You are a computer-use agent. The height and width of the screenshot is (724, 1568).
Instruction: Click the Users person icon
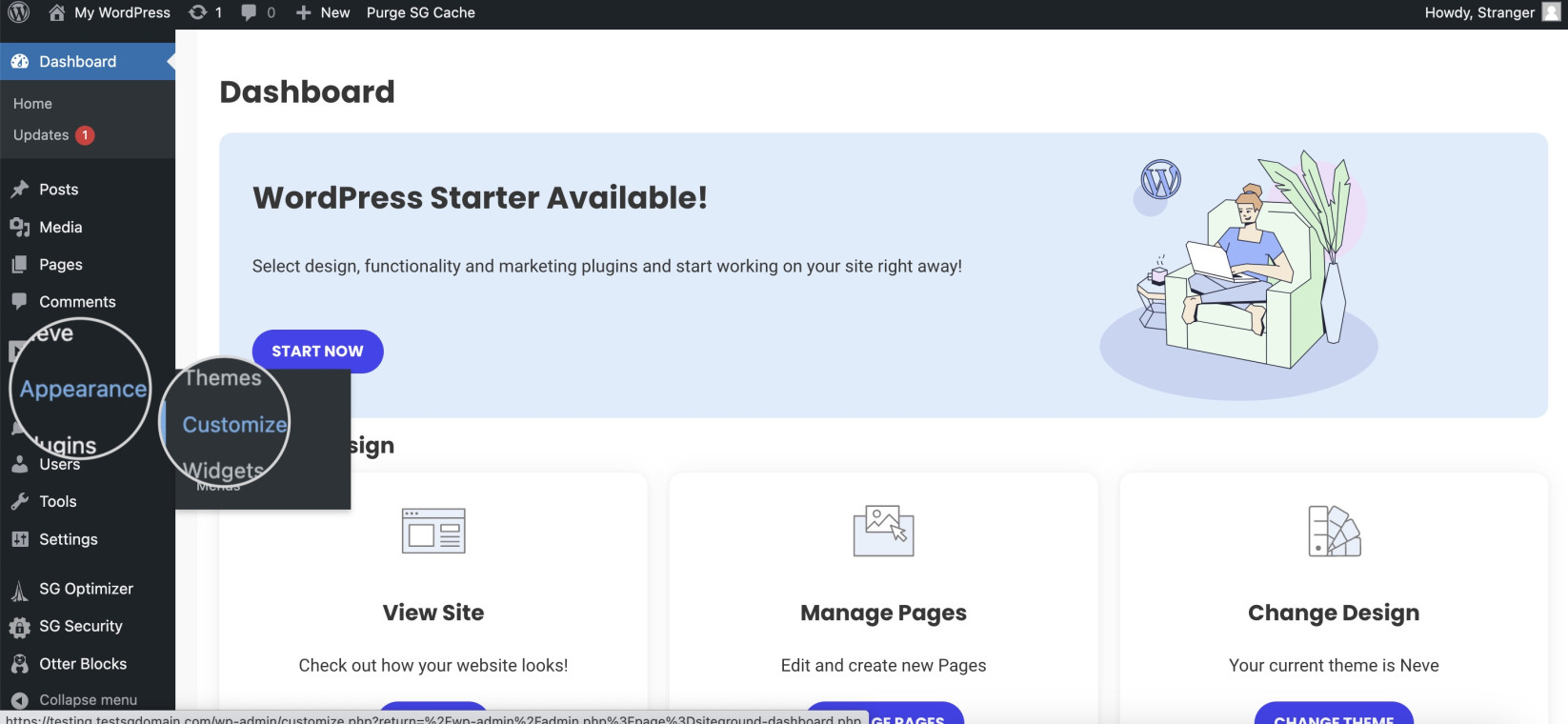[x=20, y=464]
